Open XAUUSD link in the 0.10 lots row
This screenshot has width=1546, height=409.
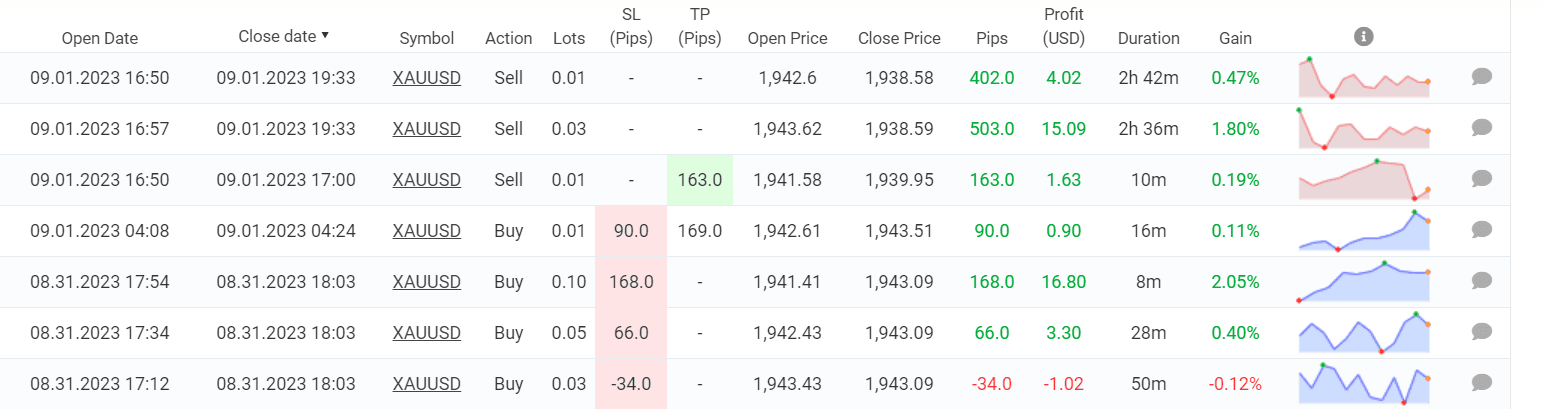[427, 282]
